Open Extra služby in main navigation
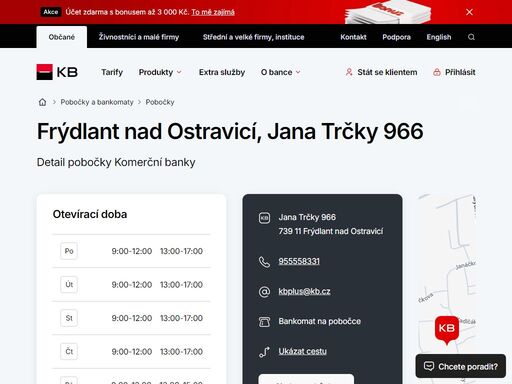 coord(222,72)
